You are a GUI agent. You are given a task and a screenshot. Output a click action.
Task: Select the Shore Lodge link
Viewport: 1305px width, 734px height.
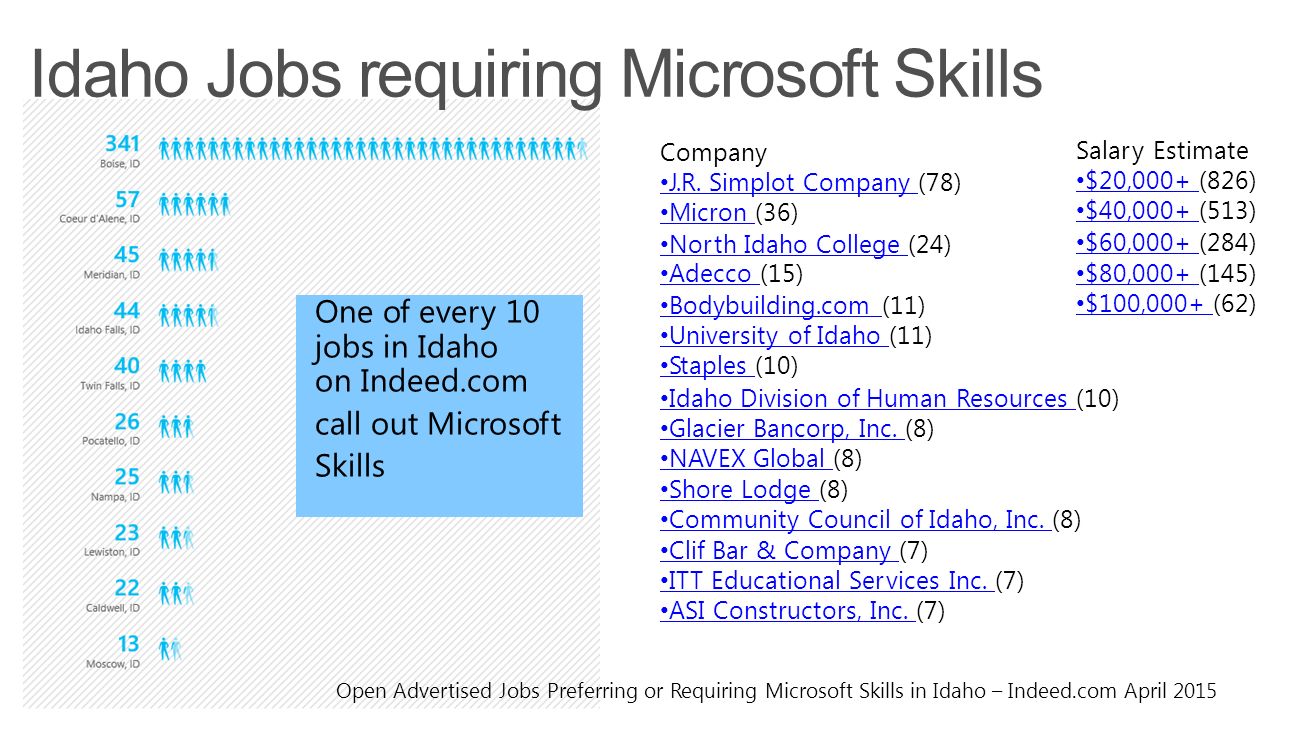(739, 490)
